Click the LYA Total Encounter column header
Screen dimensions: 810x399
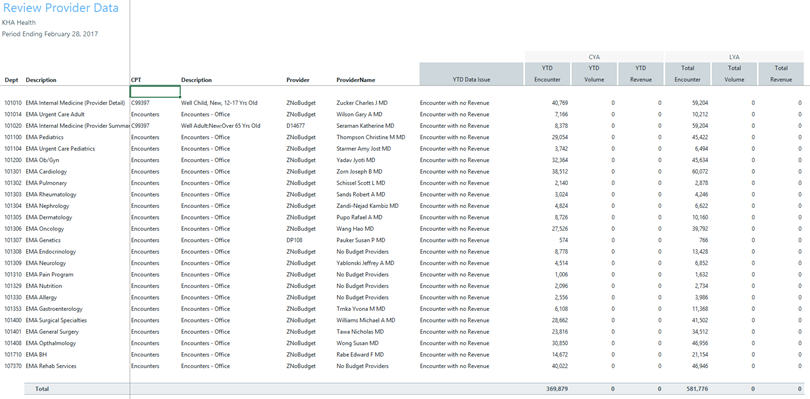pos(688,74)
